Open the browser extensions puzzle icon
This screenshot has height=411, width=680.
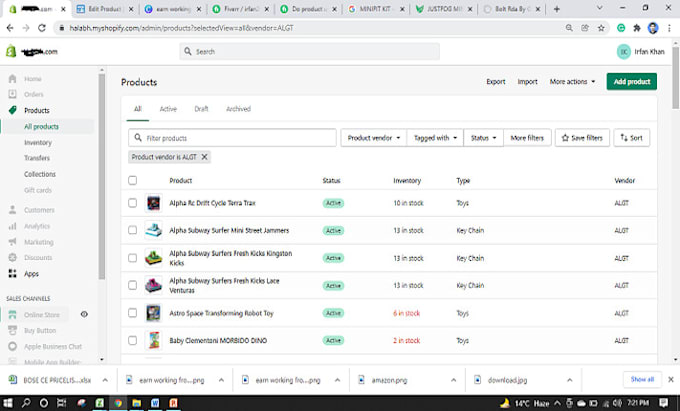637,28
